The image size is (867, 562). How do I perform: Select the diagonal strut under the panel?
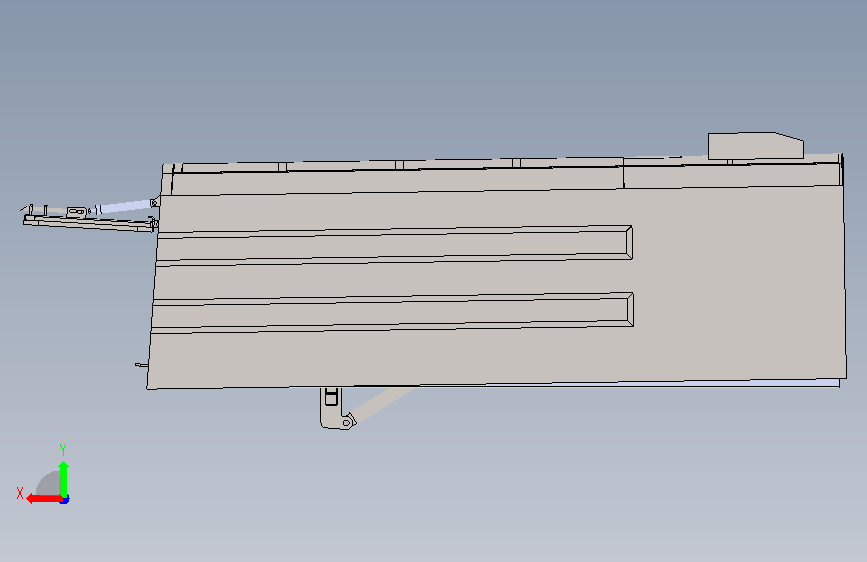382,403
